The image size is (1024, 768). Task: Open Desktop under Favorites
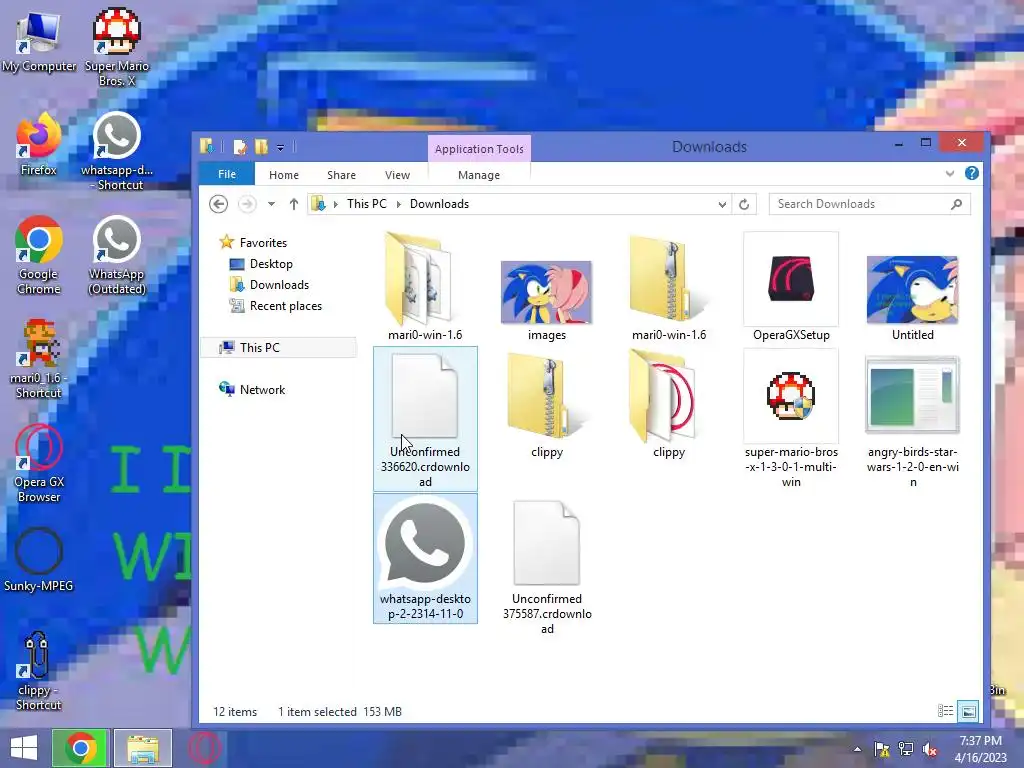(271, 264)
